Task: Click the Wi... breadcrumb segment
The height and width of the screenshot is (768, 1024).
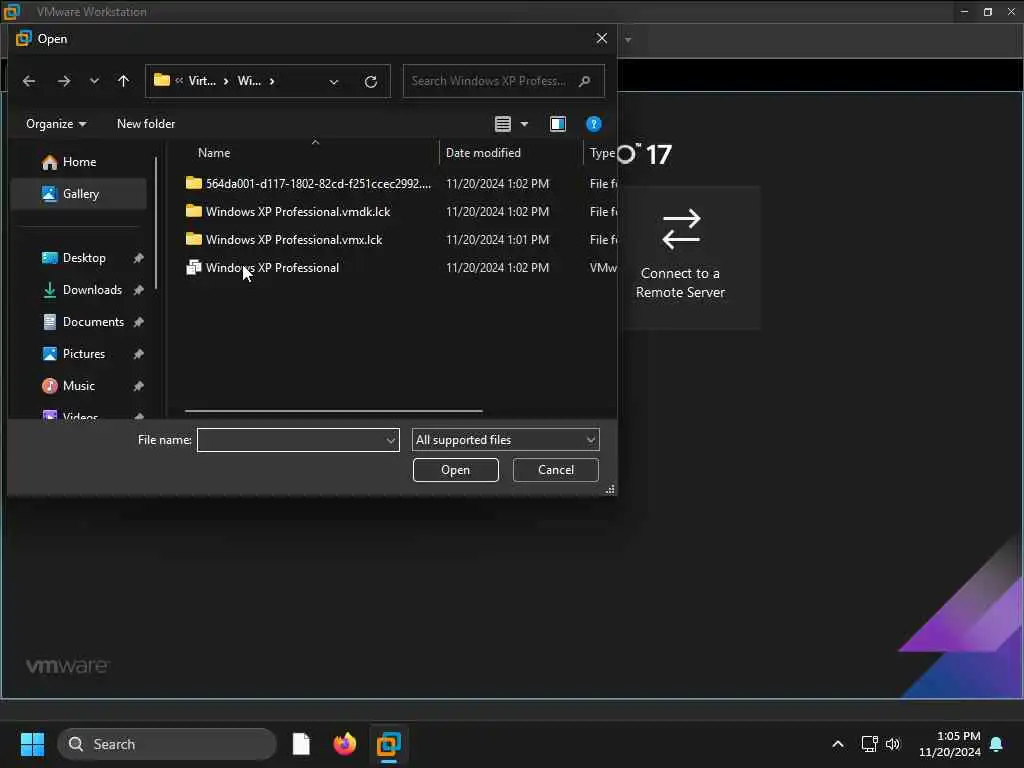Action: point(249,81)
